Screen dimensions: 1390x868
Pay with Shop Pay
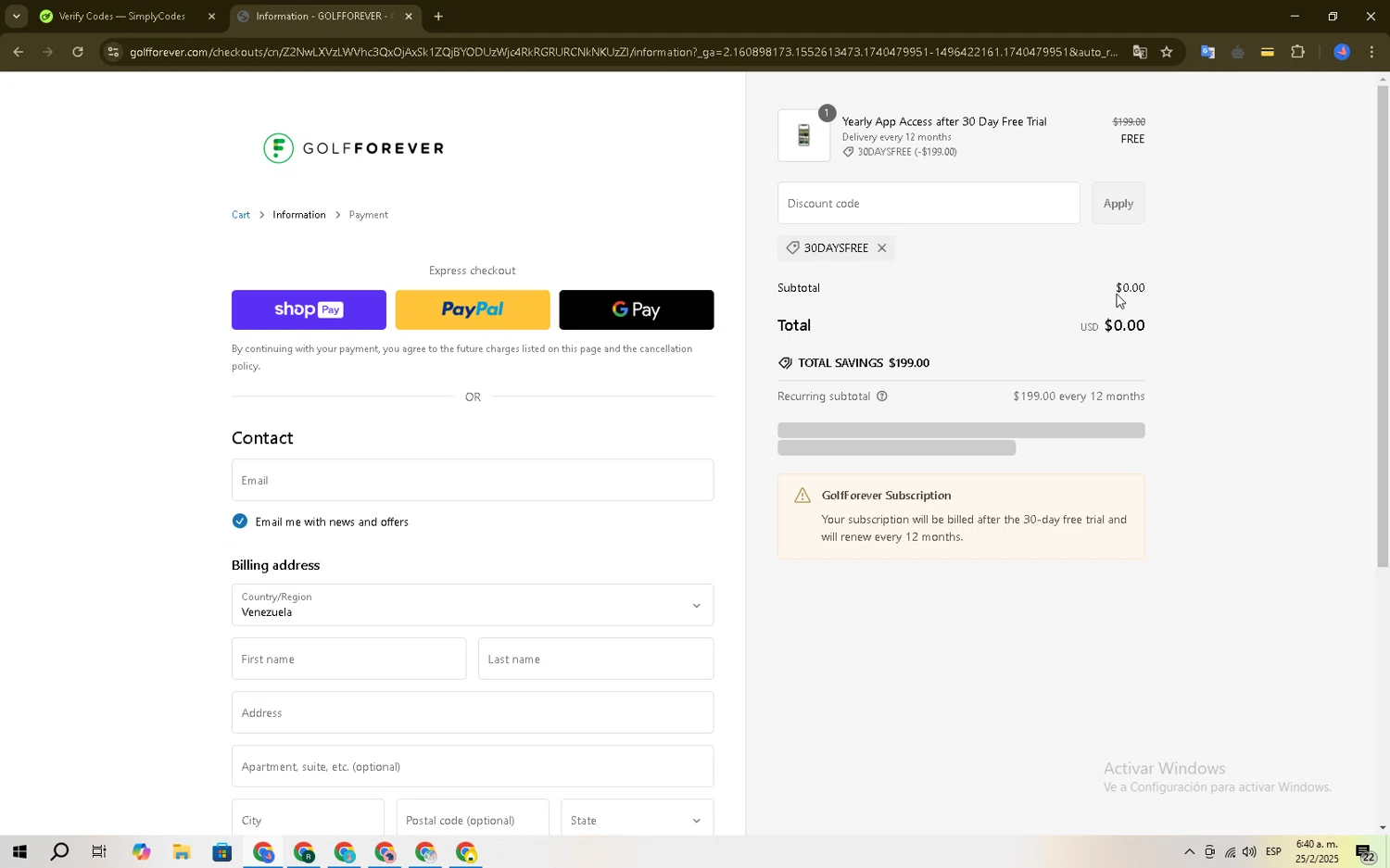[309, 310]
